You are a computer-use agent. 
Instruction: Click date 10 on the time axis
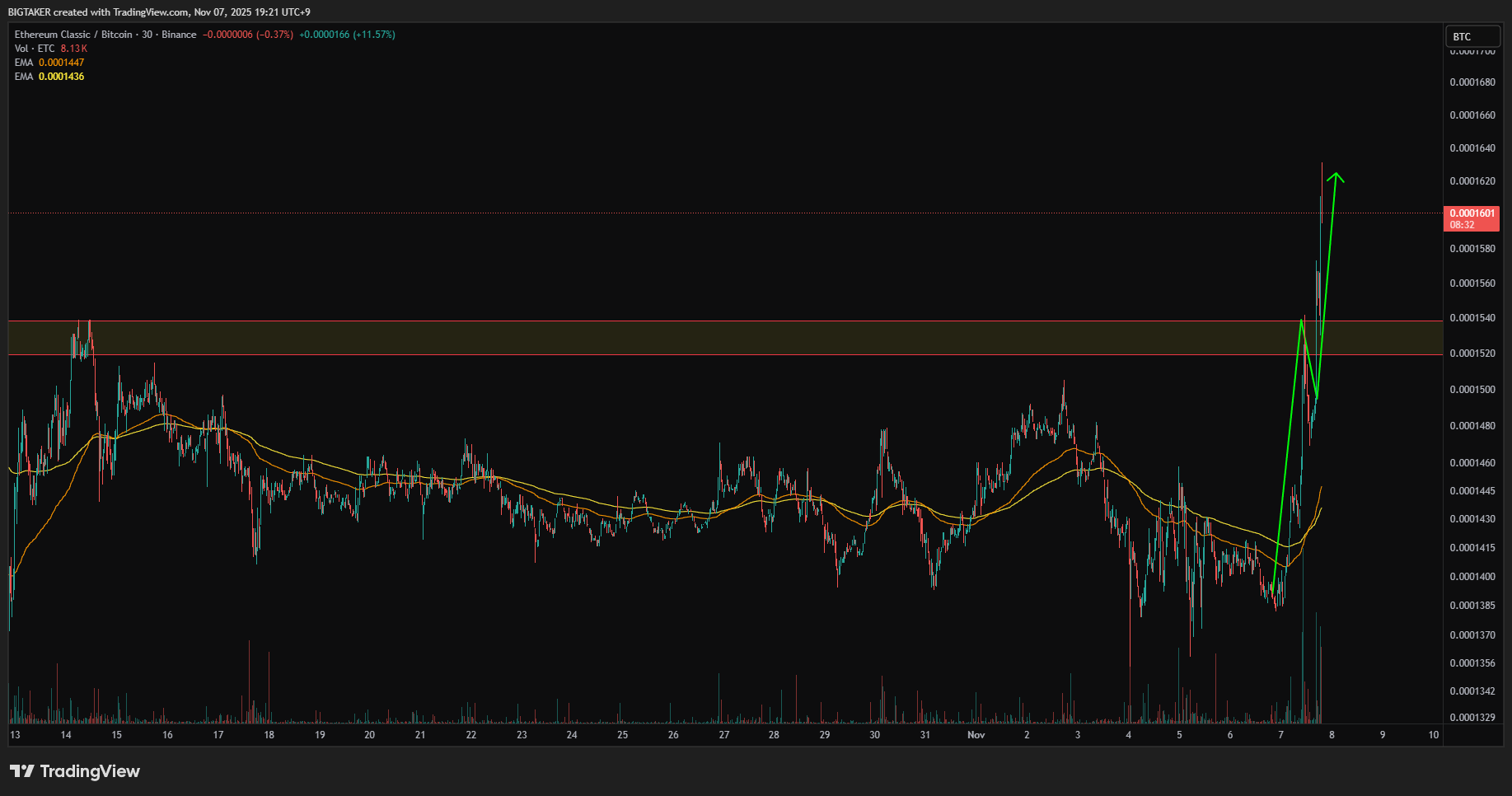pyautogui.click(x=1434, y=735)
